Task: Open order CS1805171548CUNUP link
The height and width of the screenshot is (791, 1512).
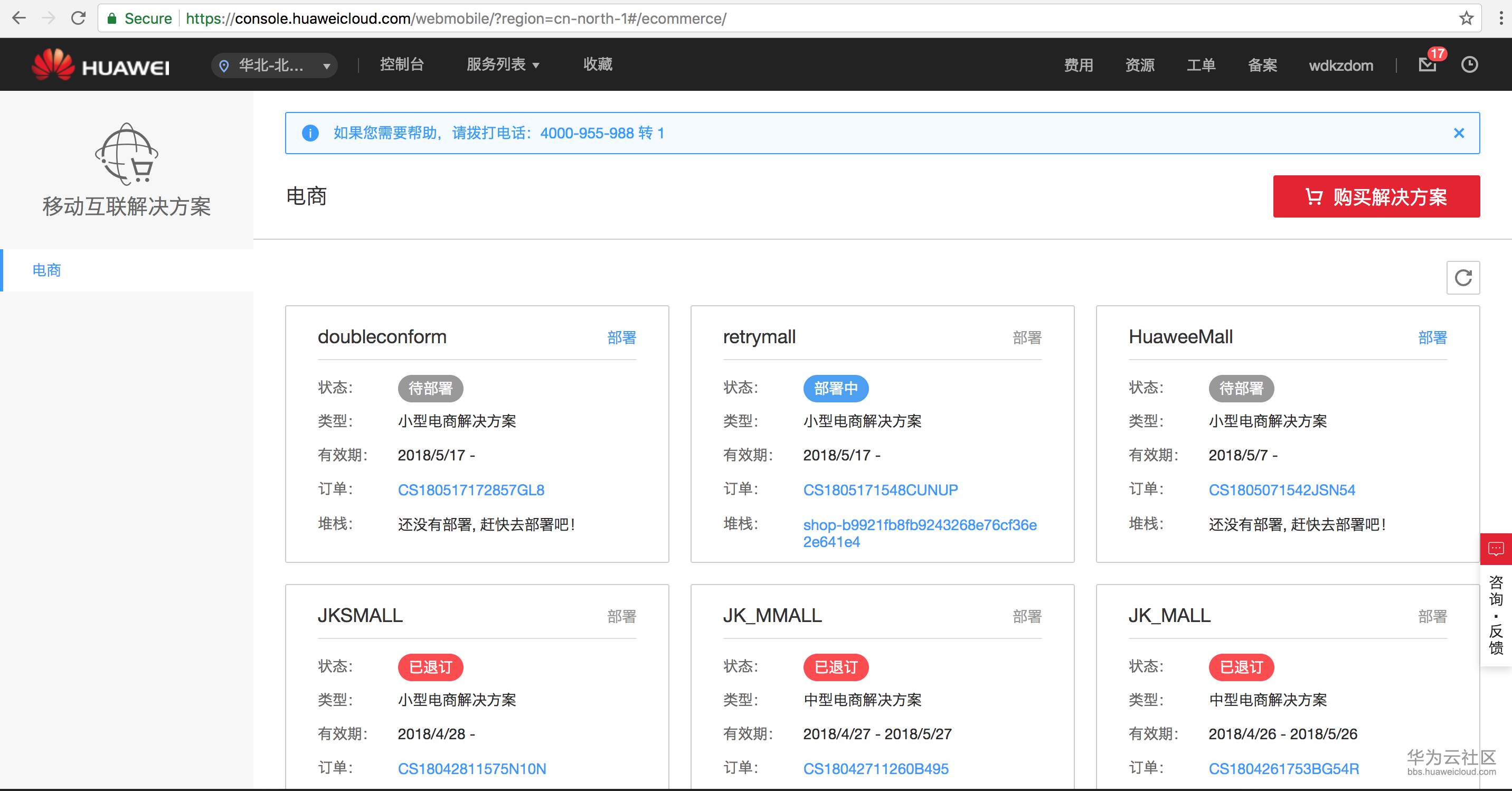Action: [x=880, y=489]
